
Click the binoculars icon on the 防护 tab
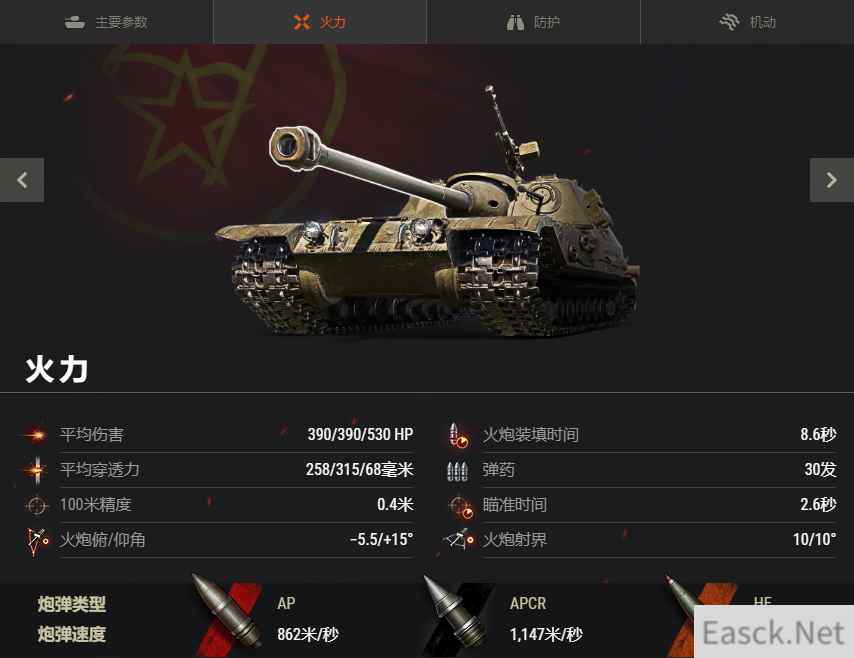tap(515, 22)
